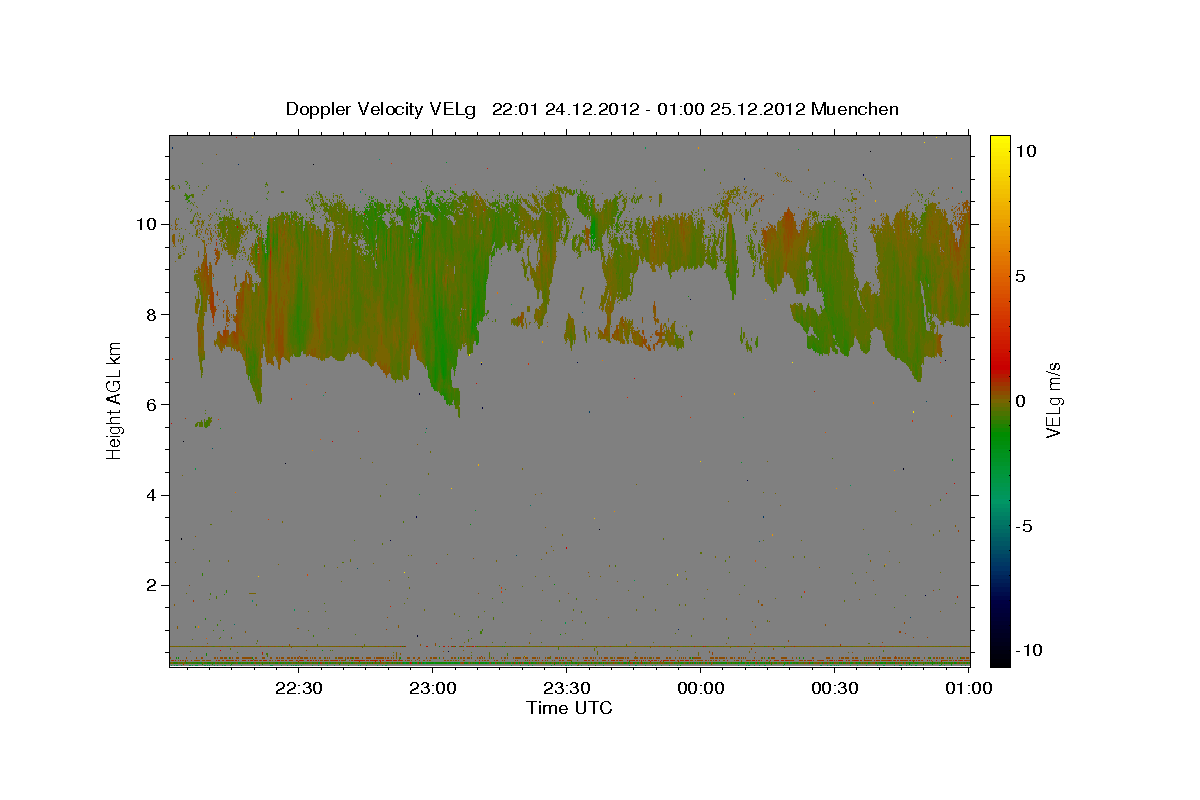Click the height axis label '6'
The height and width of the screenshot is (800, 1200).
click(153, 404)
